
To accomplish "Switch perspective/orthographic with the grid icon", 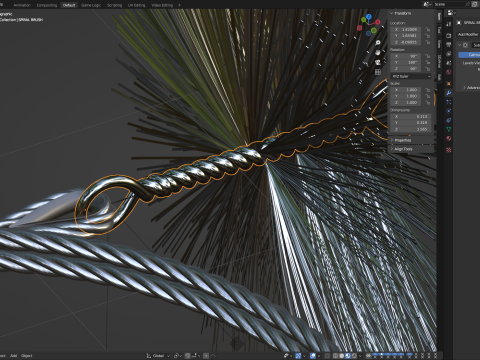I will (378, 72).
